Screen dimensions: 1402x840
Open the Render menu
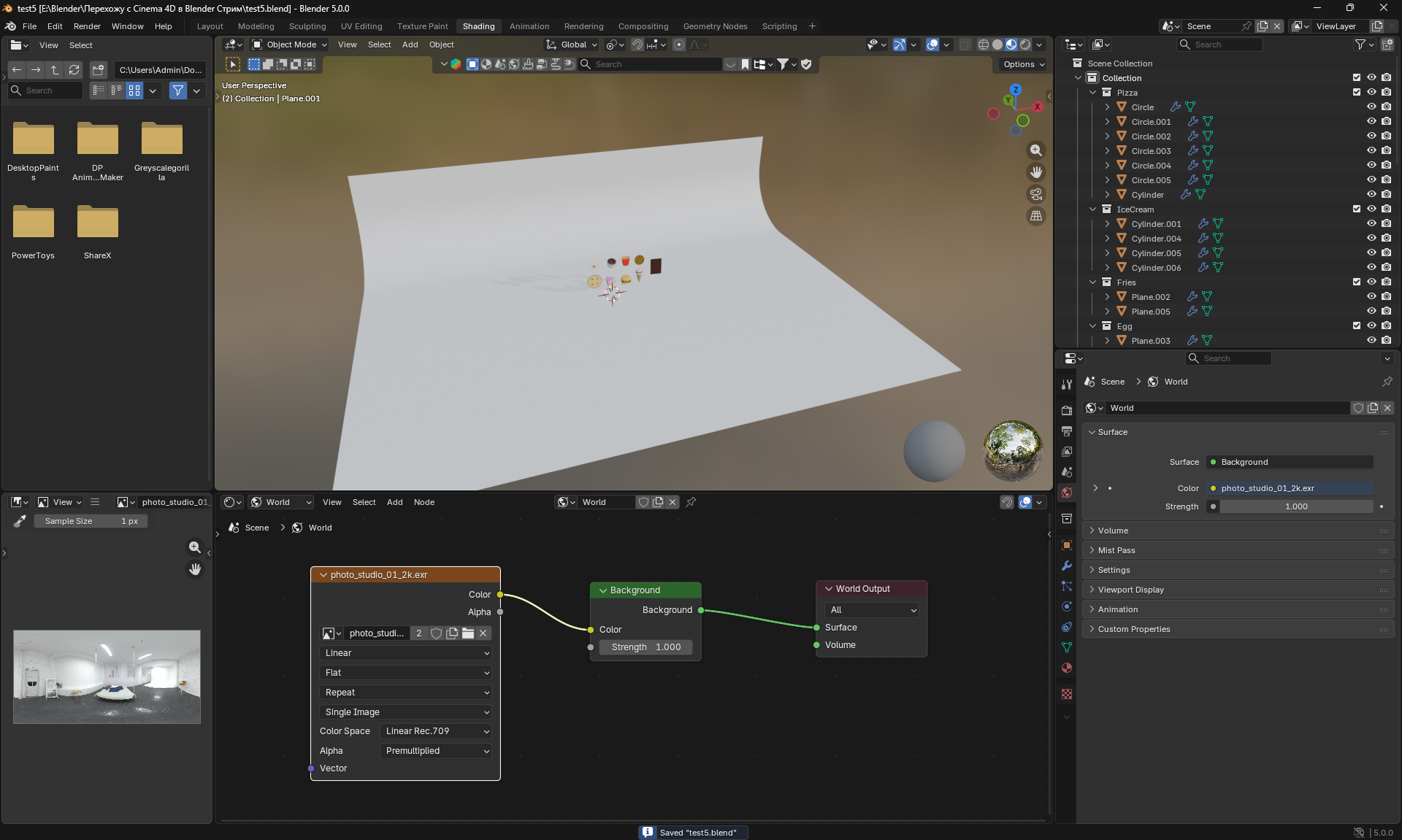click(x=87, y=26)
